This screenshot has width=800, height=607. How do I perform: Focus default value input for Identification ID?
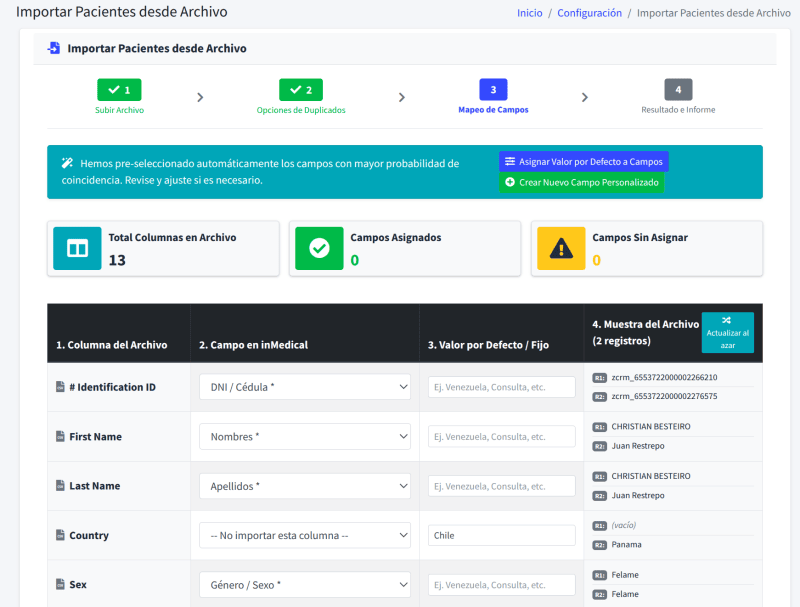[x=502, y=387]
